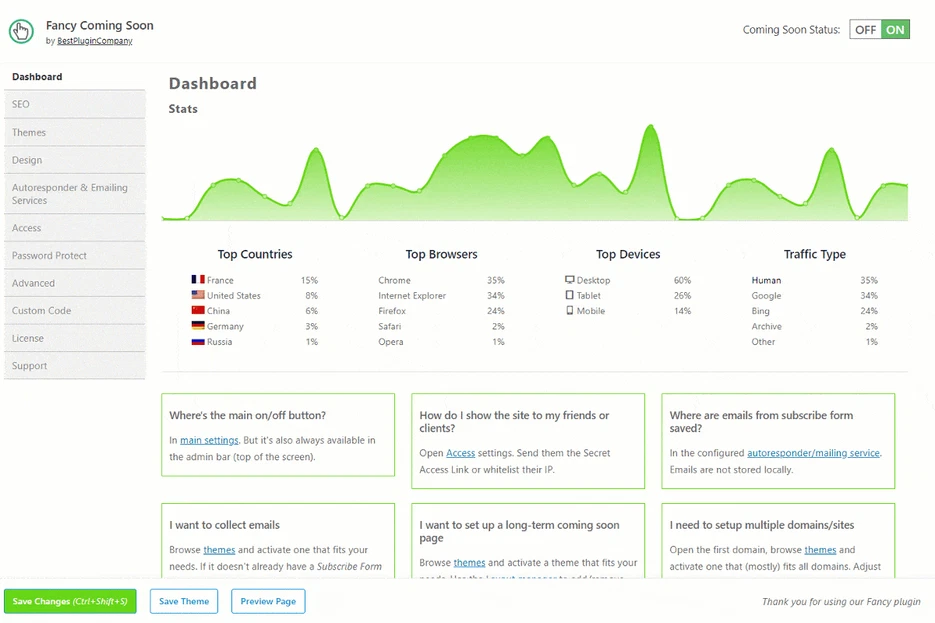Follow the BestPluginCompany link
The image size is (935, 623).
click(95, 42)
